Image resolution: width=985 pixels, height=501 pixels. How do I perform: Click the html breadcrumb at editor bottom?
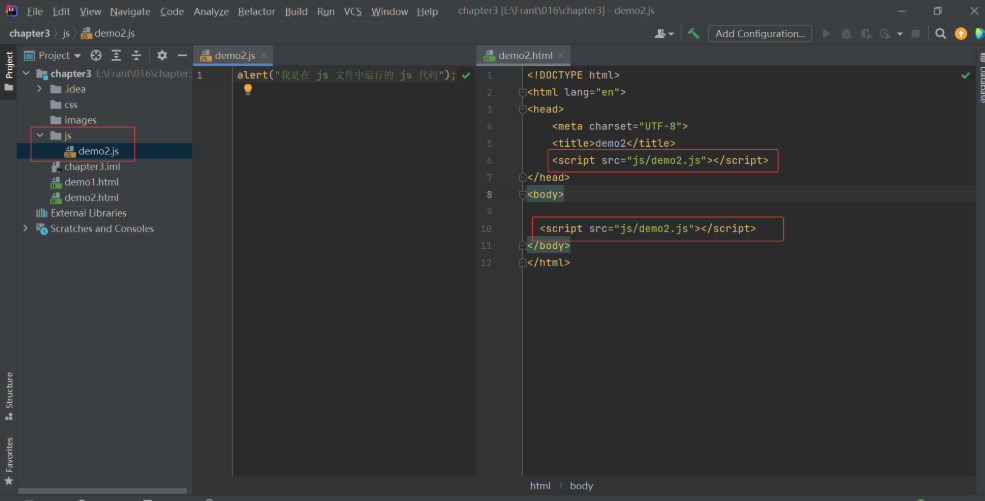(540, 485)
